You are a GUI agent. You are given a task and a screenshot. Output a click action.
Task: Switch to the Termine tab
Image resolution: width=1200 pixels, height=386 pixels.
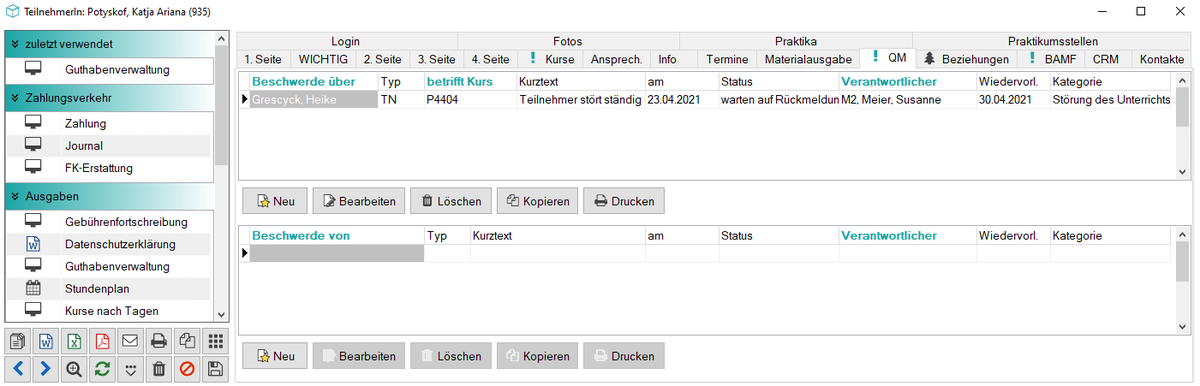click(x=727, y=59)
